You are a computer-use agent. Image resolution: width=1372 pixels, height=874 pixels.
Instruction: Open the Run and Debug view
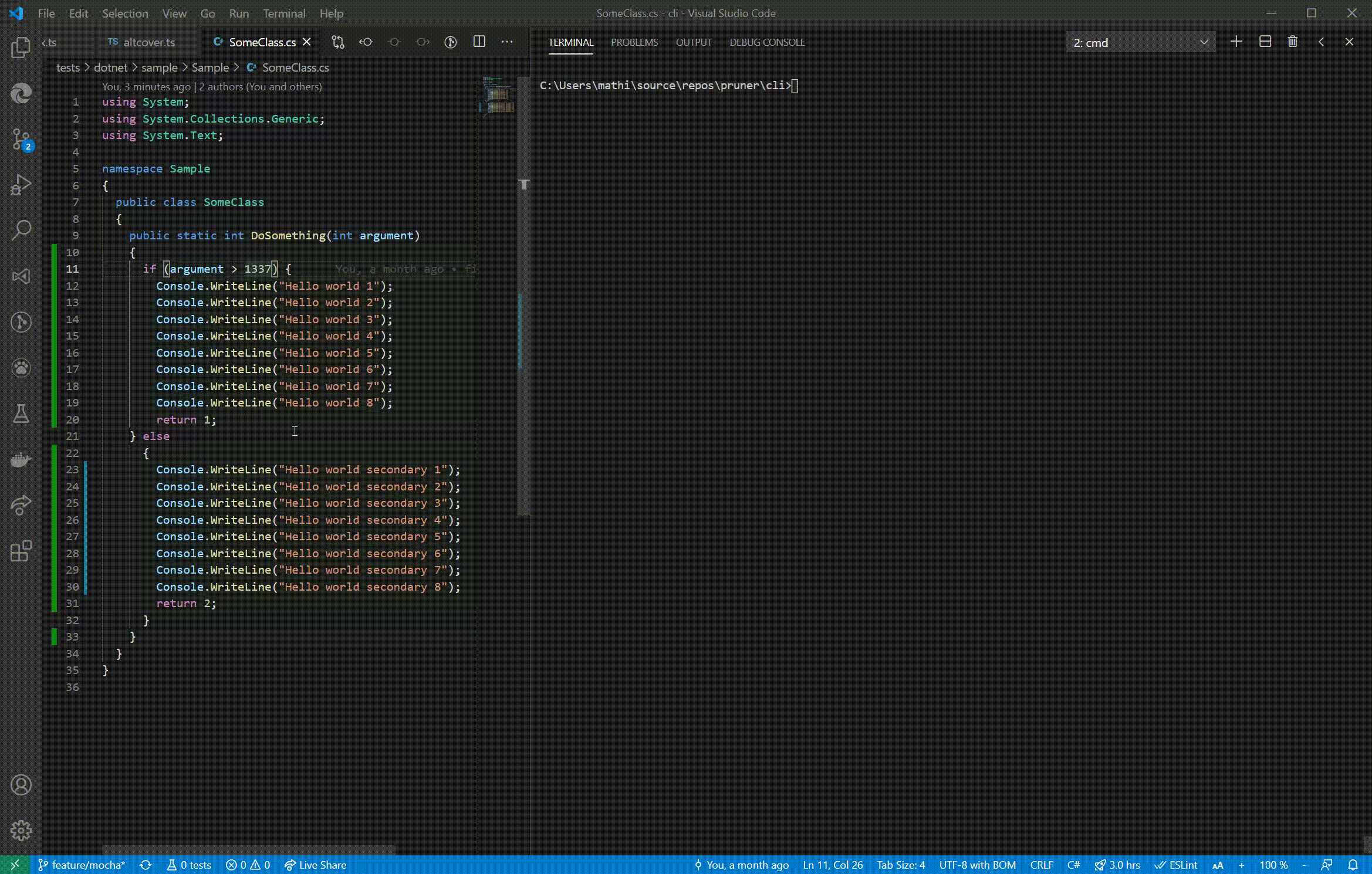pos(21,185)
